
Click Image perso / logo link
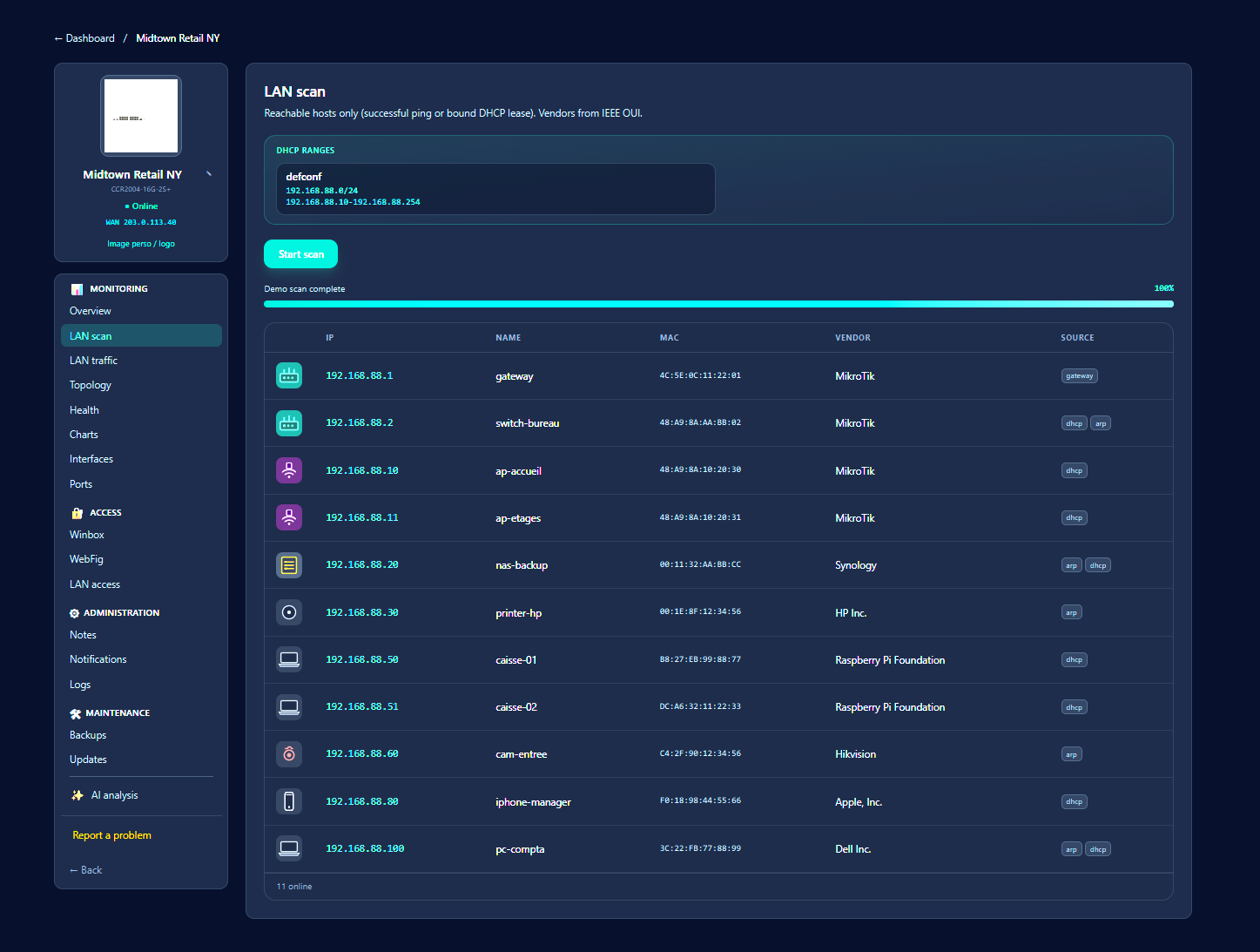tap(141, 244)
